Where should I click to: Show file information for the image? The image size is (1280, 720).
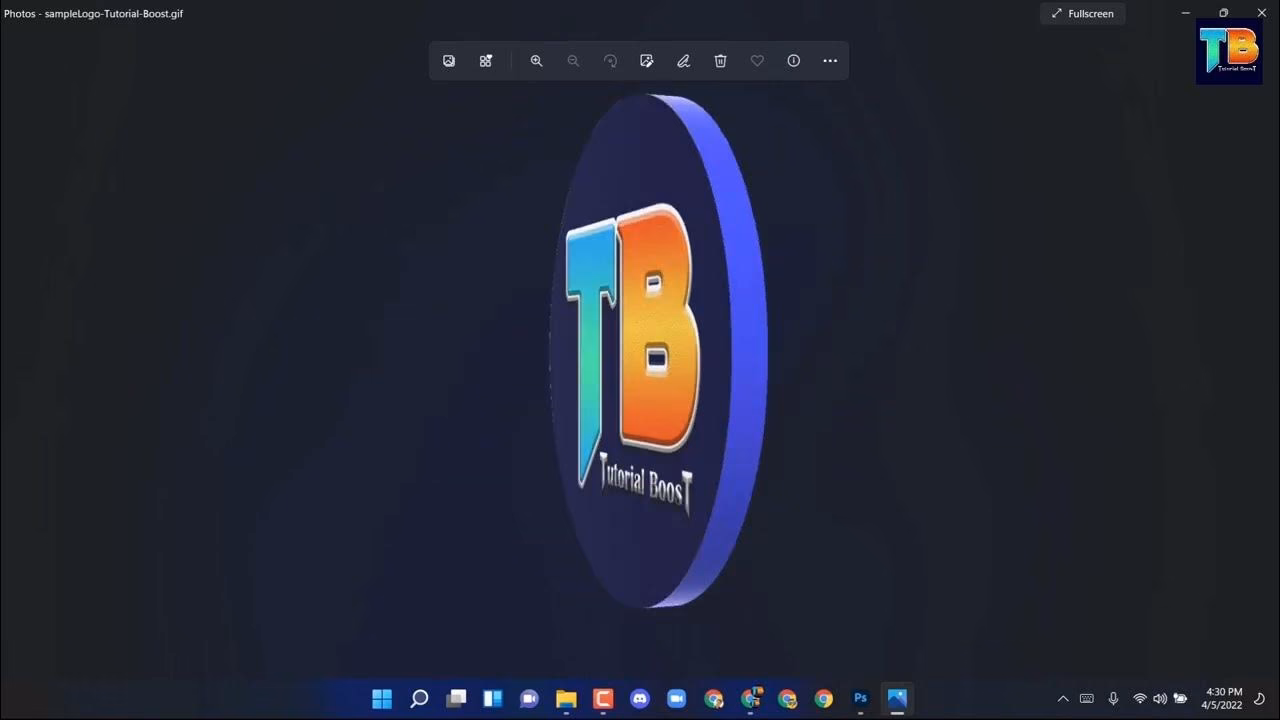pos(793,60)
